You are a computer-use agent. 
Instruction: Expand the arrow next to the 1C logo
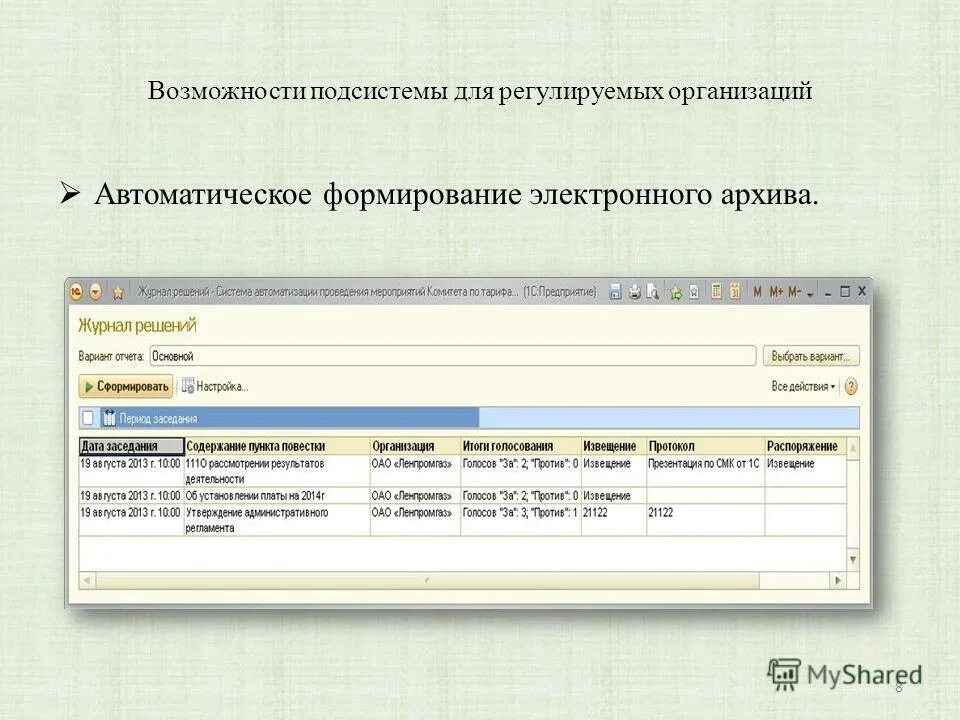(96, 290)
